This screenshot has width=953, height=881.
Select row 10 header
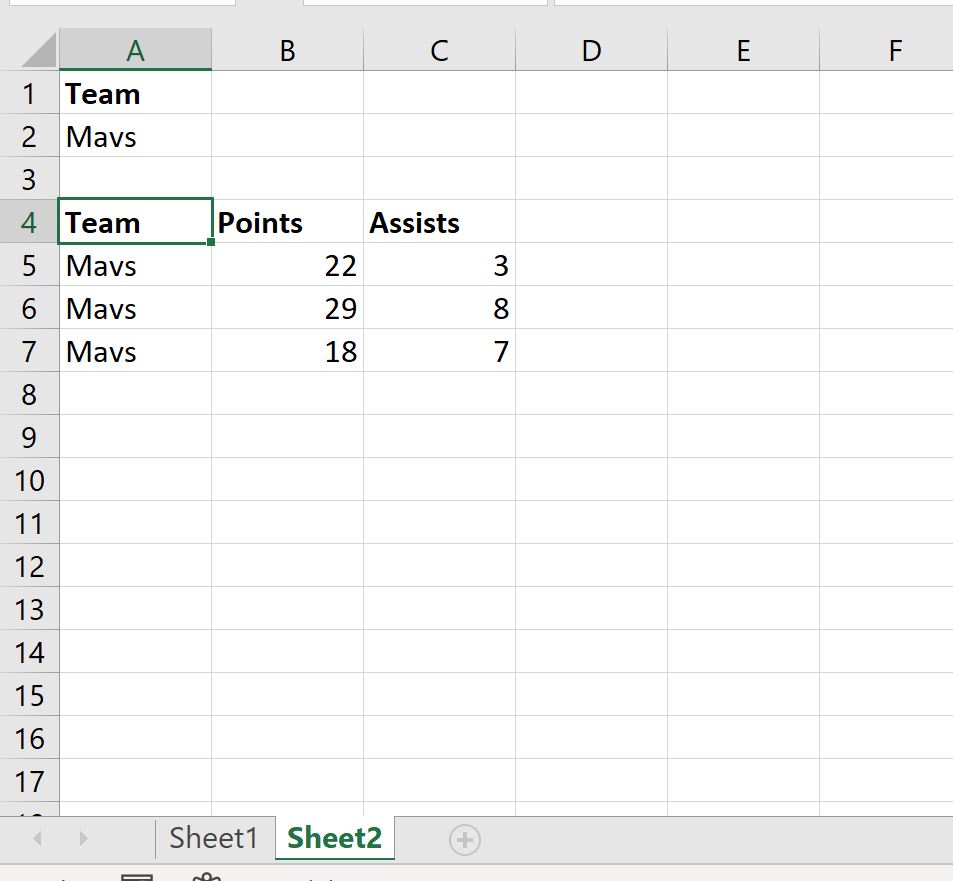[29, 480]
